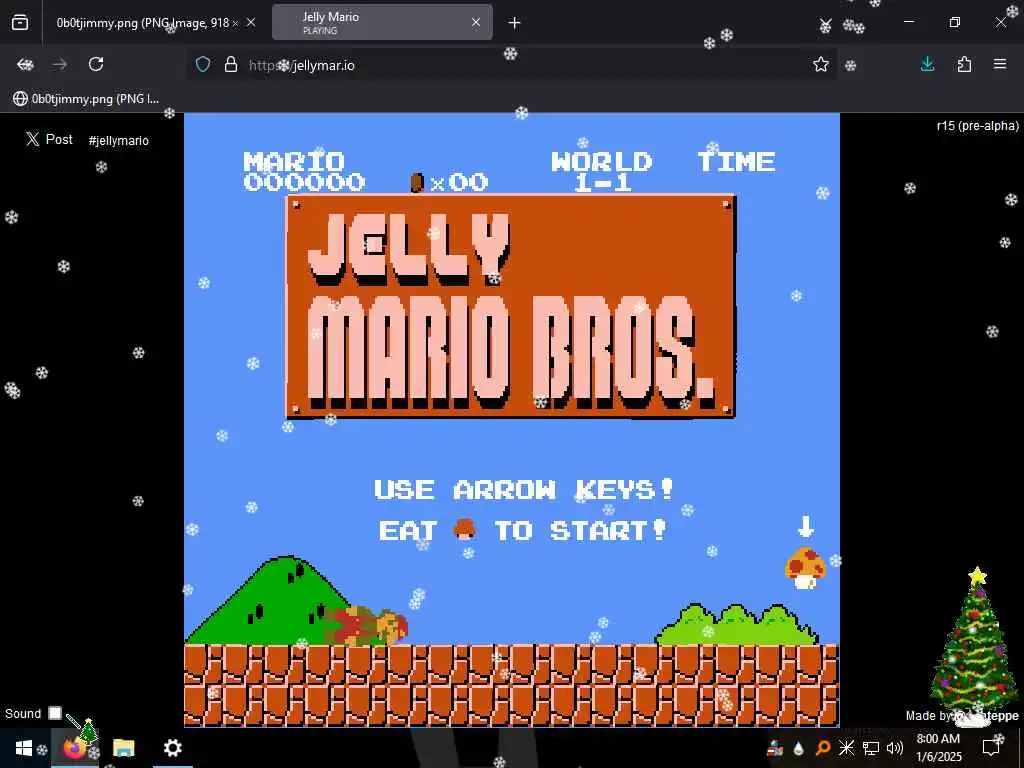1024x768 pixels.
Task: Click the mushroom under the arrow
Action: [x=805, y=568]
